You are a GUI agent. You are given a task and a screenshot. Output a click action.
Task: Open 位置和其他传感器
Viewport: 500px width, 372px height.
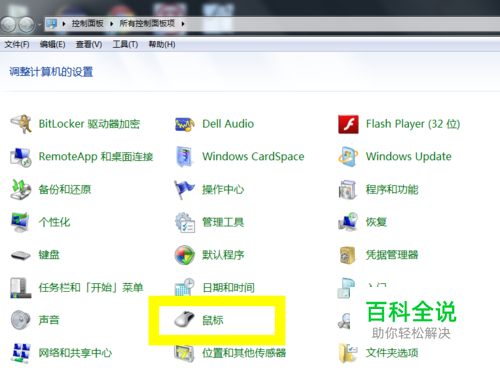(x=230, y=353)
